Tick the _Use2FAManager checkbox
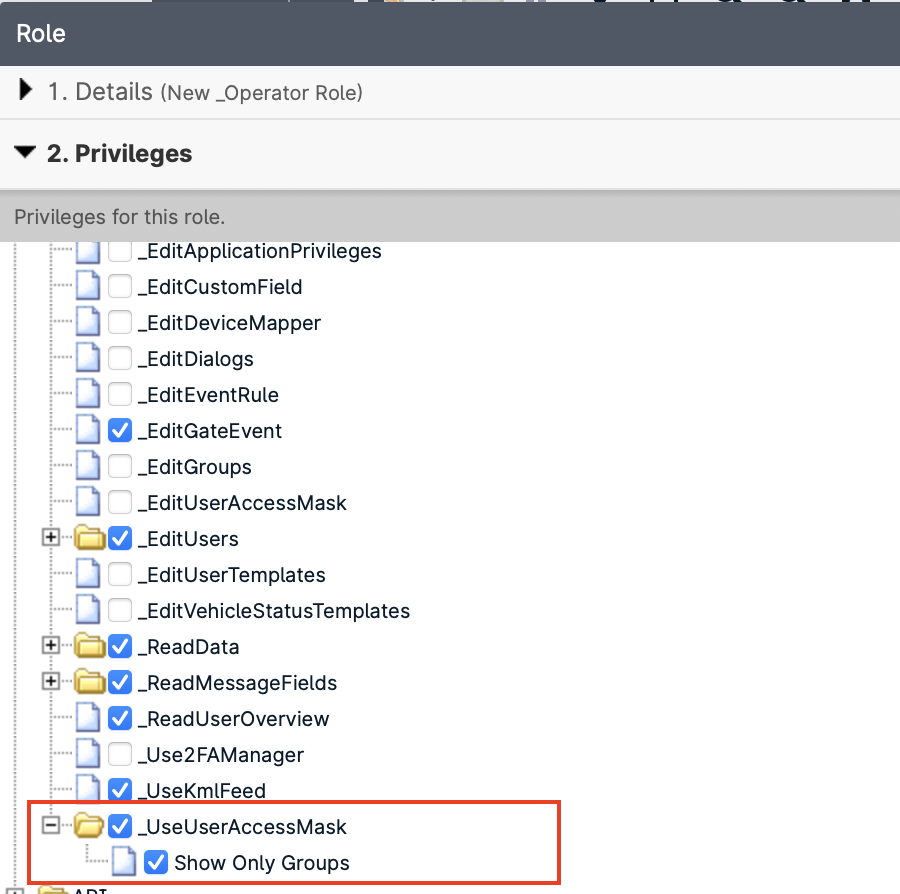The image size is (900, 894). [120, 755]
